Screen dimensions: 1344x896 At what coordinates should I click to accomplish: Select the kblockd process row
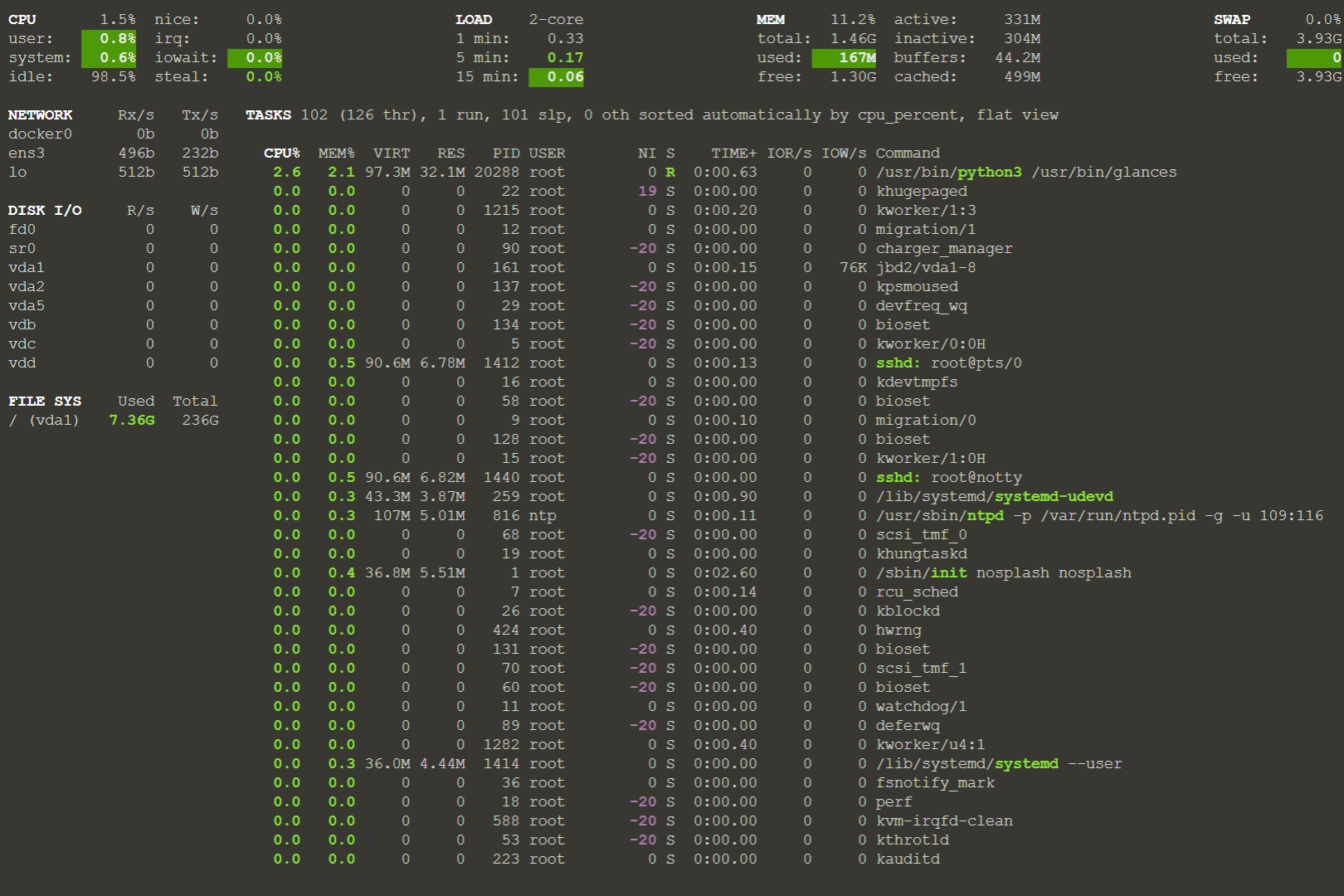pos(606,611)
